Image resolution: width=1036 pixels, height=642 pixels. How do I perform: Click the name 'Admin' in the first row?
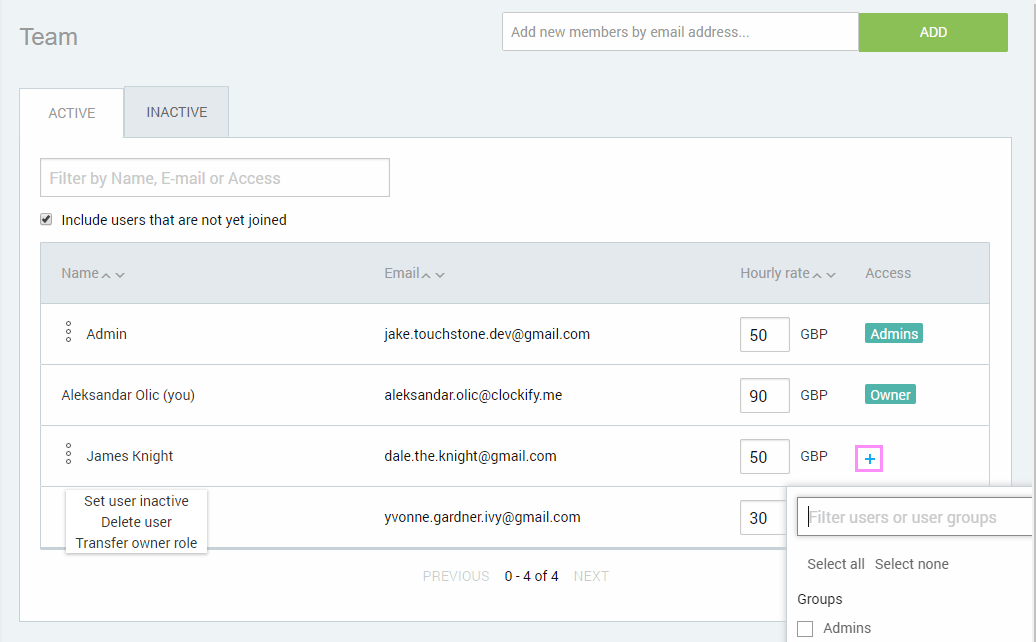(106, 334)
